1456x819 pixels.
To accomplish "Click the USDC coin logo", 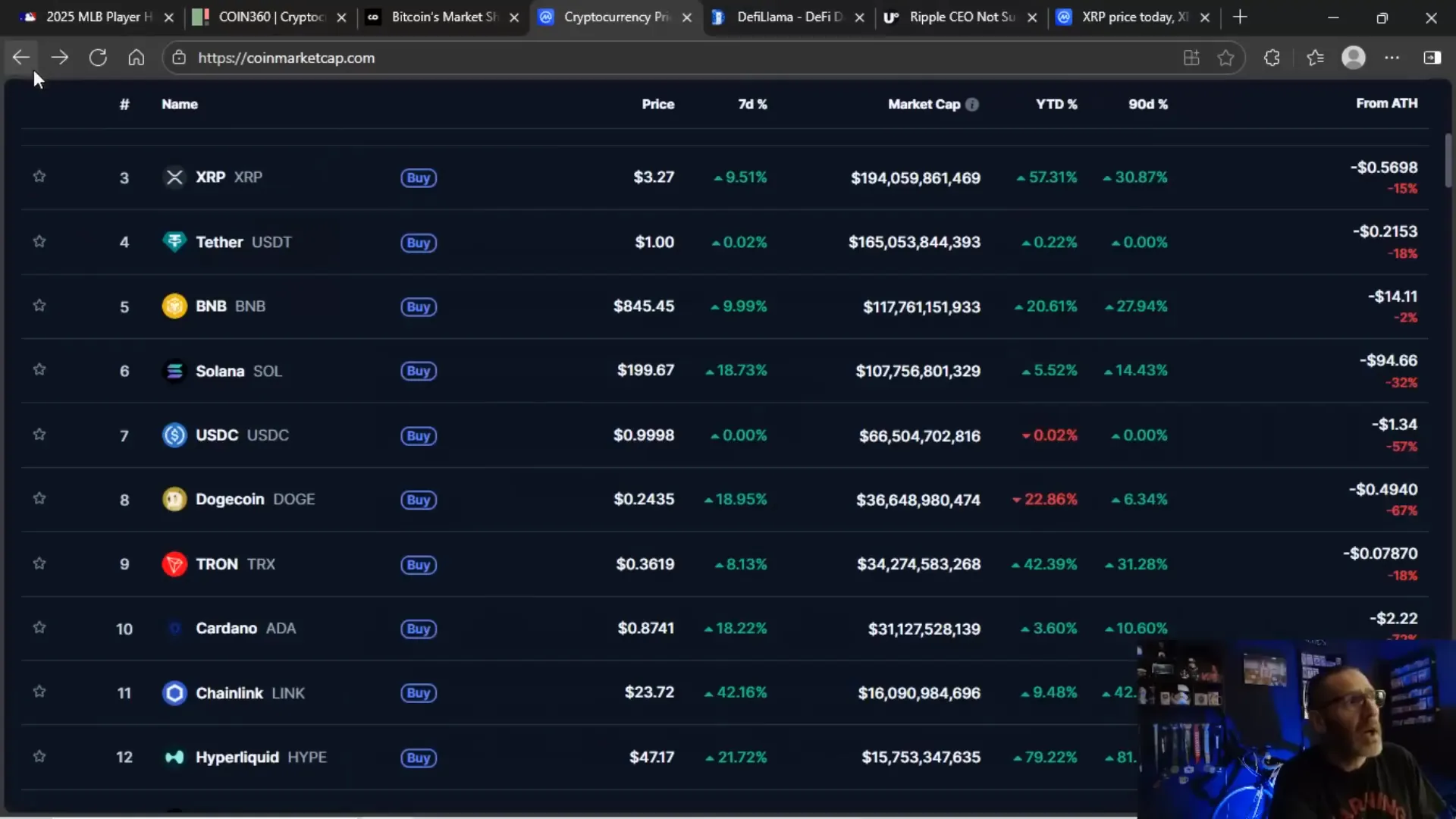I will [174, 435].
